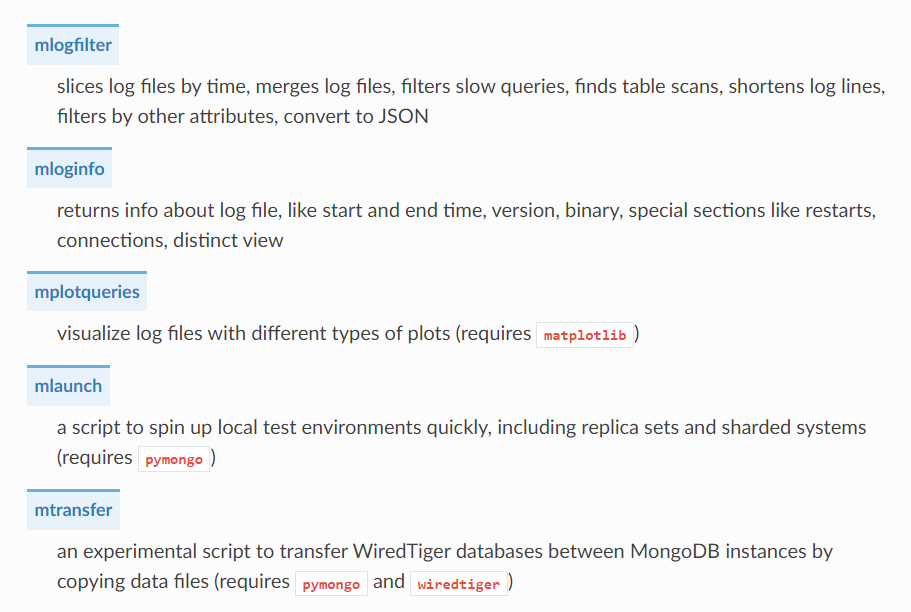Click the word JSON in mlogfilter description

403,116
